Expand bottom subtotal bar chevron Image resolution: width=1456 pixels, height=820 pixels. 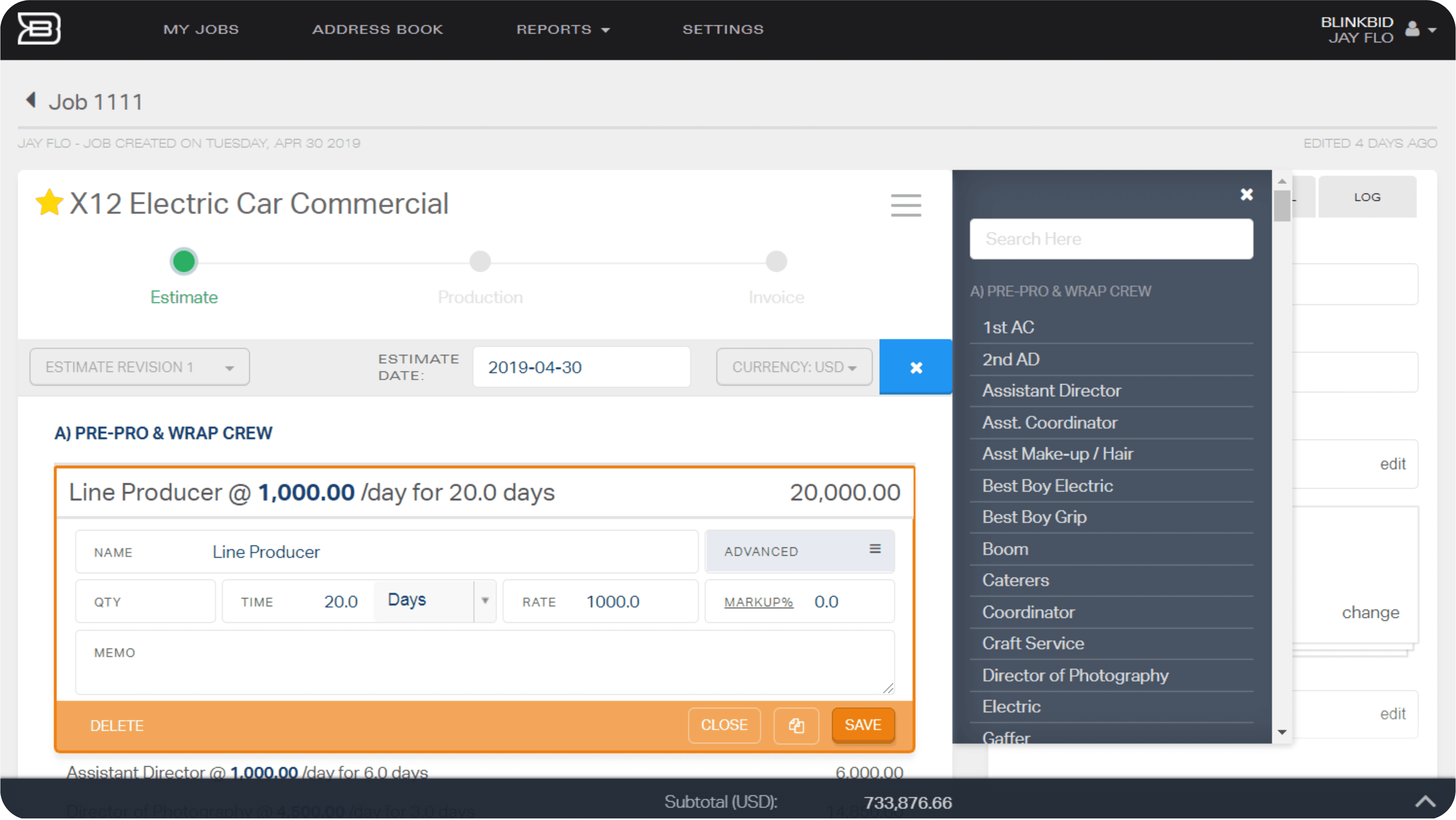(x=1425, y=801)
